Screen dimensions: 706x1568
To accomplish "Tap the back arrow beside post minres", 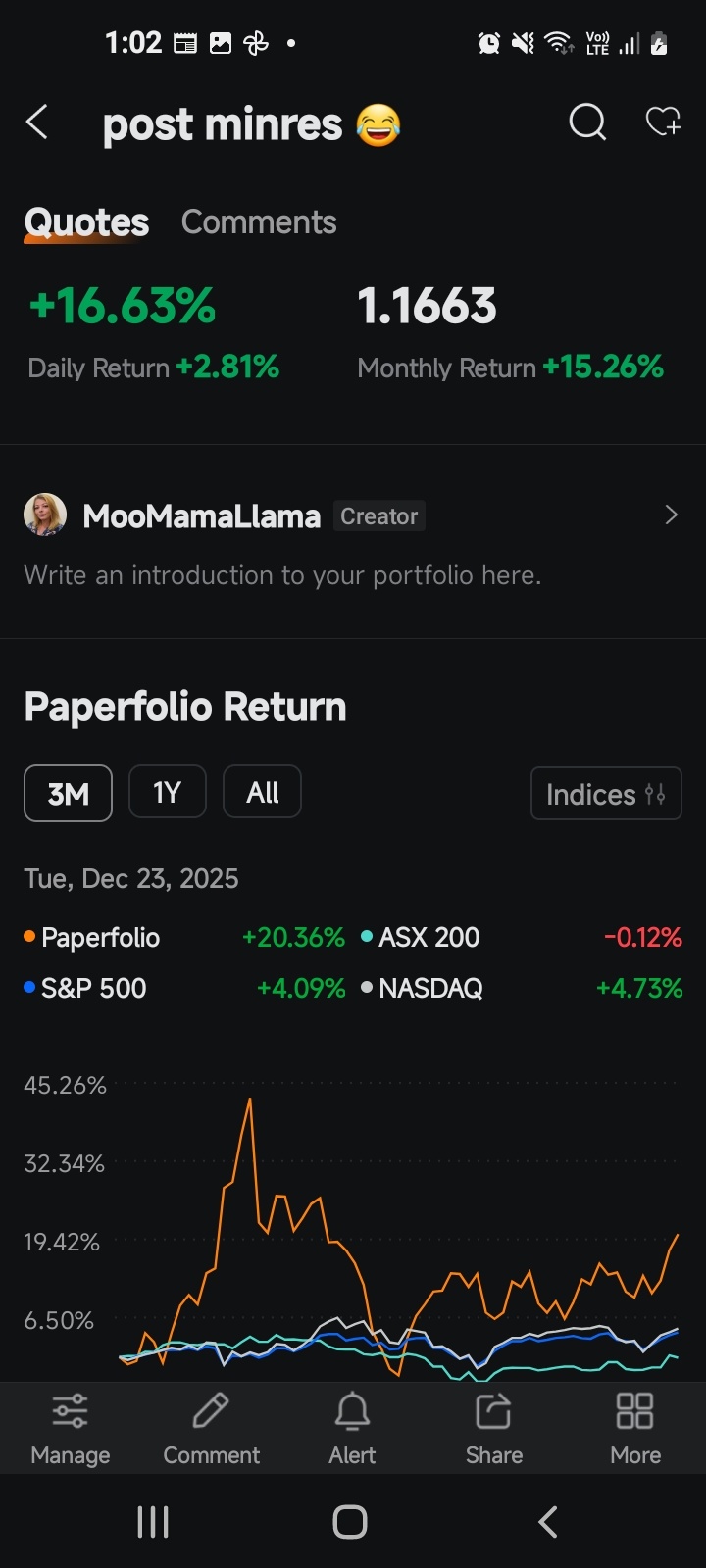I will click(37, 123).
